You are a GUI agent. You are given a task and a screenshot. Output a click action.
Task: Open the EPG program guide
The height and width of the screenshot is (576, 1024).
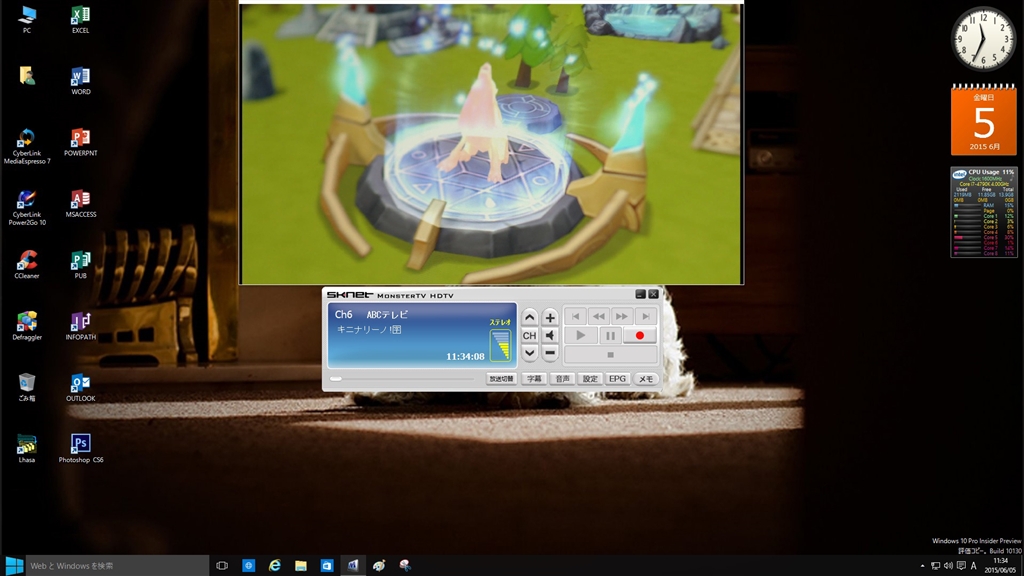617,379
